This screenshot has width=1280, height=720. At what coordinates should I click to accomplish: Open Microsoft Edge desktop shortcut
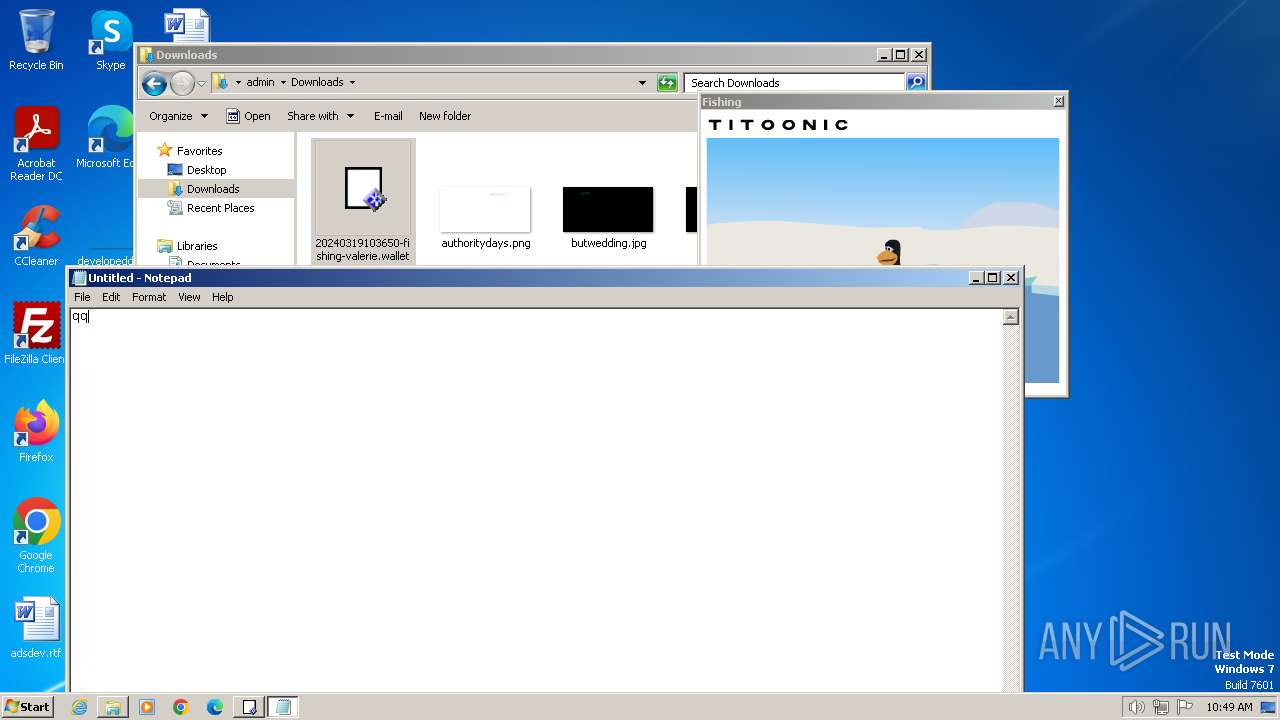pos(108,138)
